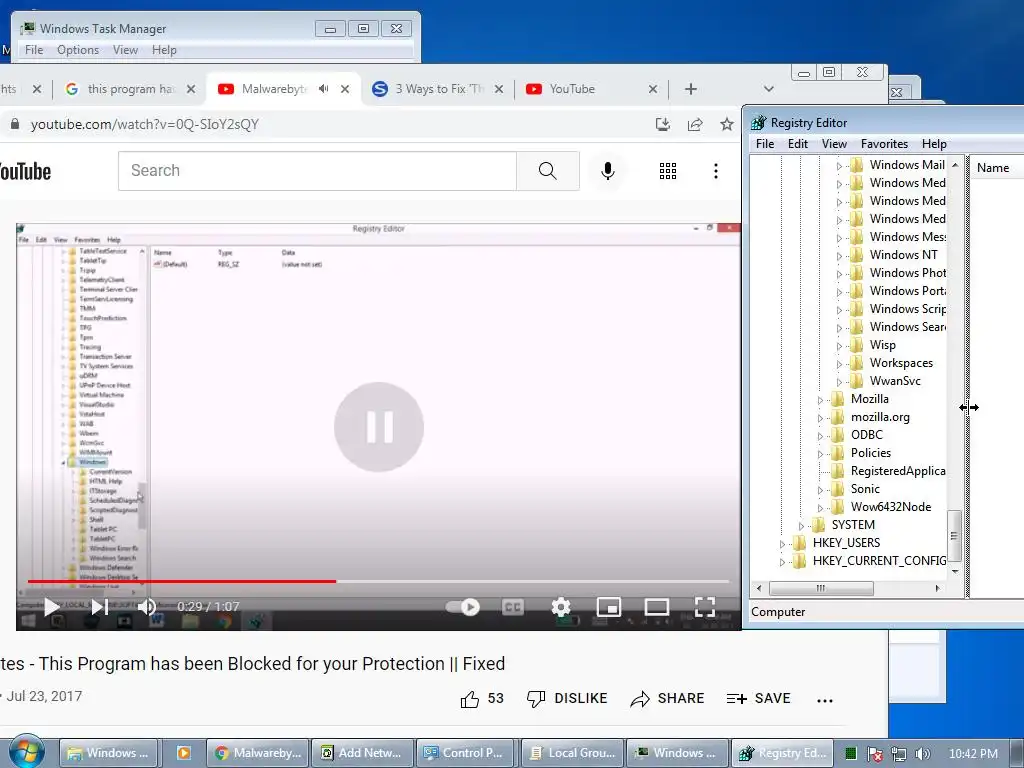The height and width of the screenshot is (768, 1024).
Task: Open Task Manager Options menu
Action: coord(78,50)
